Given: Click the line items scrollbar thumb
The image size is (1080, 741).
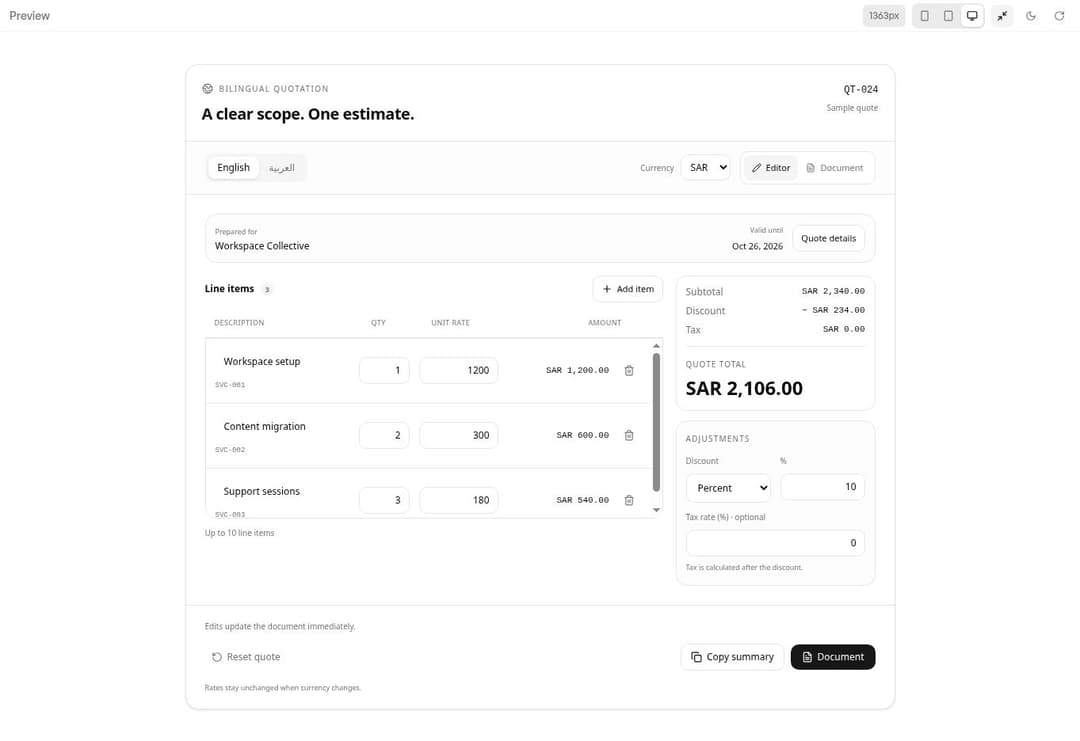Looking at the screenshot, I should coord(656,422).
